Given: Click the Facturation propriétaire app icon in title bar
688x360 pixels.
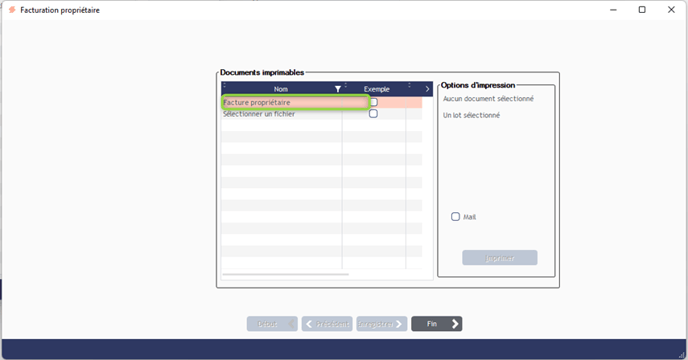Looking at the screenshot, I should (12, 10).
